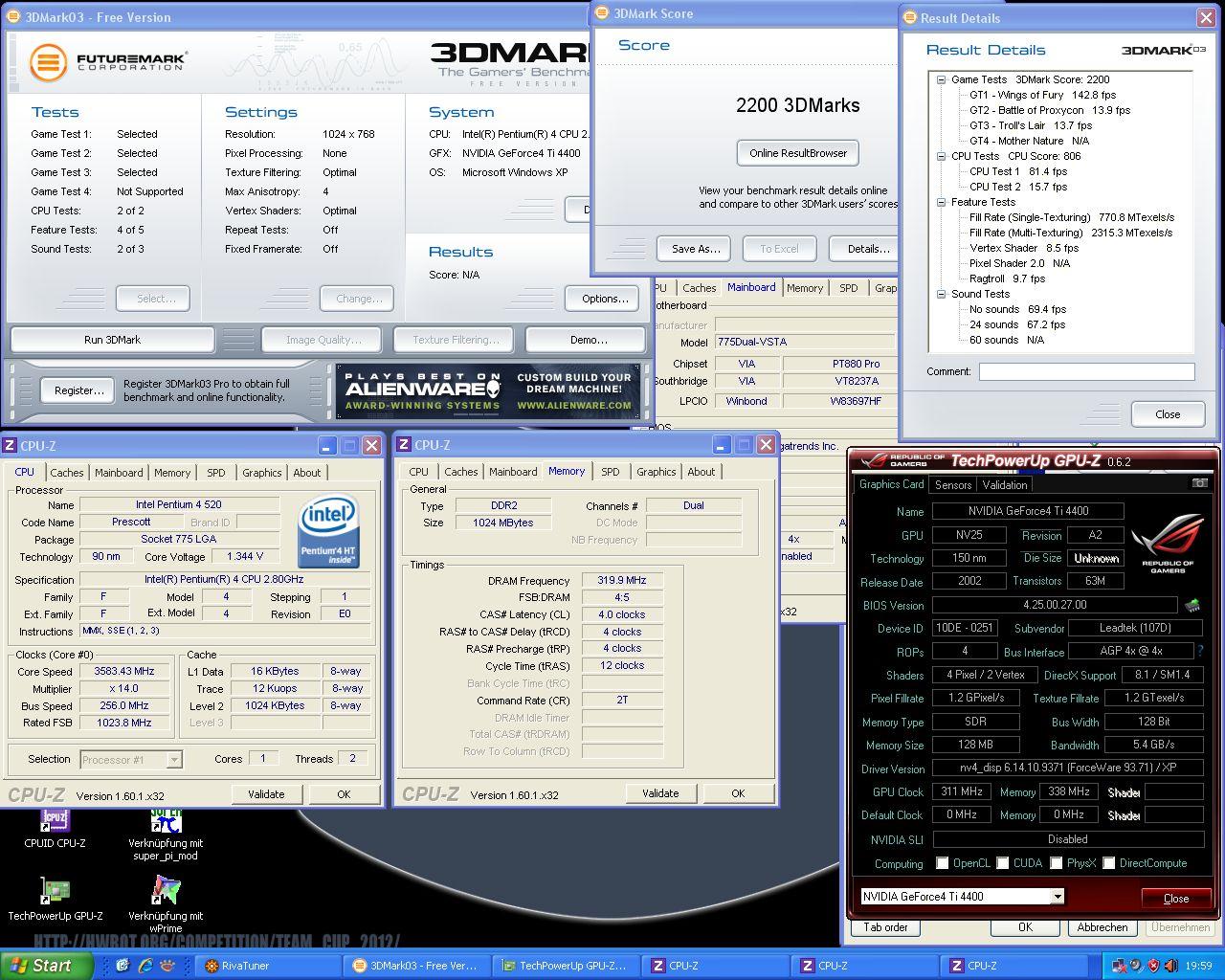Click the Result Details window title icon
The image size is (1225, 980).
tap(909, 17)
